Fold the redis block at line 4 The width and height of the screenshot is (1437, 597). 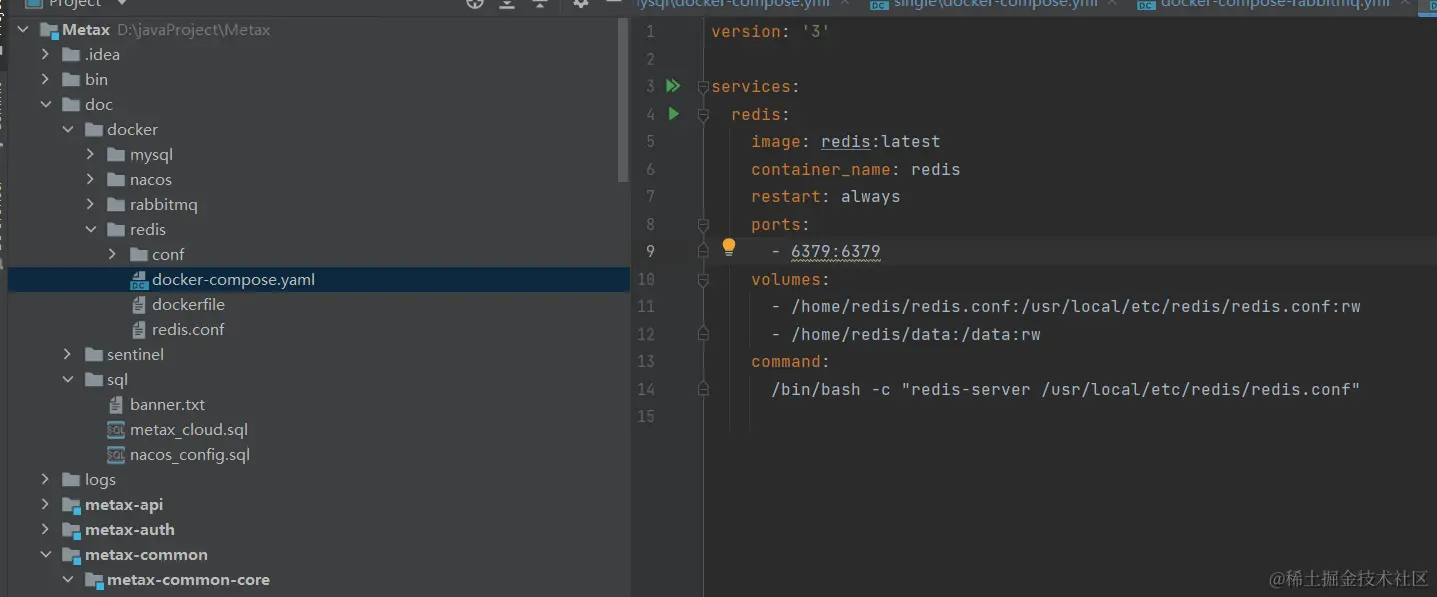pos(703,115)
